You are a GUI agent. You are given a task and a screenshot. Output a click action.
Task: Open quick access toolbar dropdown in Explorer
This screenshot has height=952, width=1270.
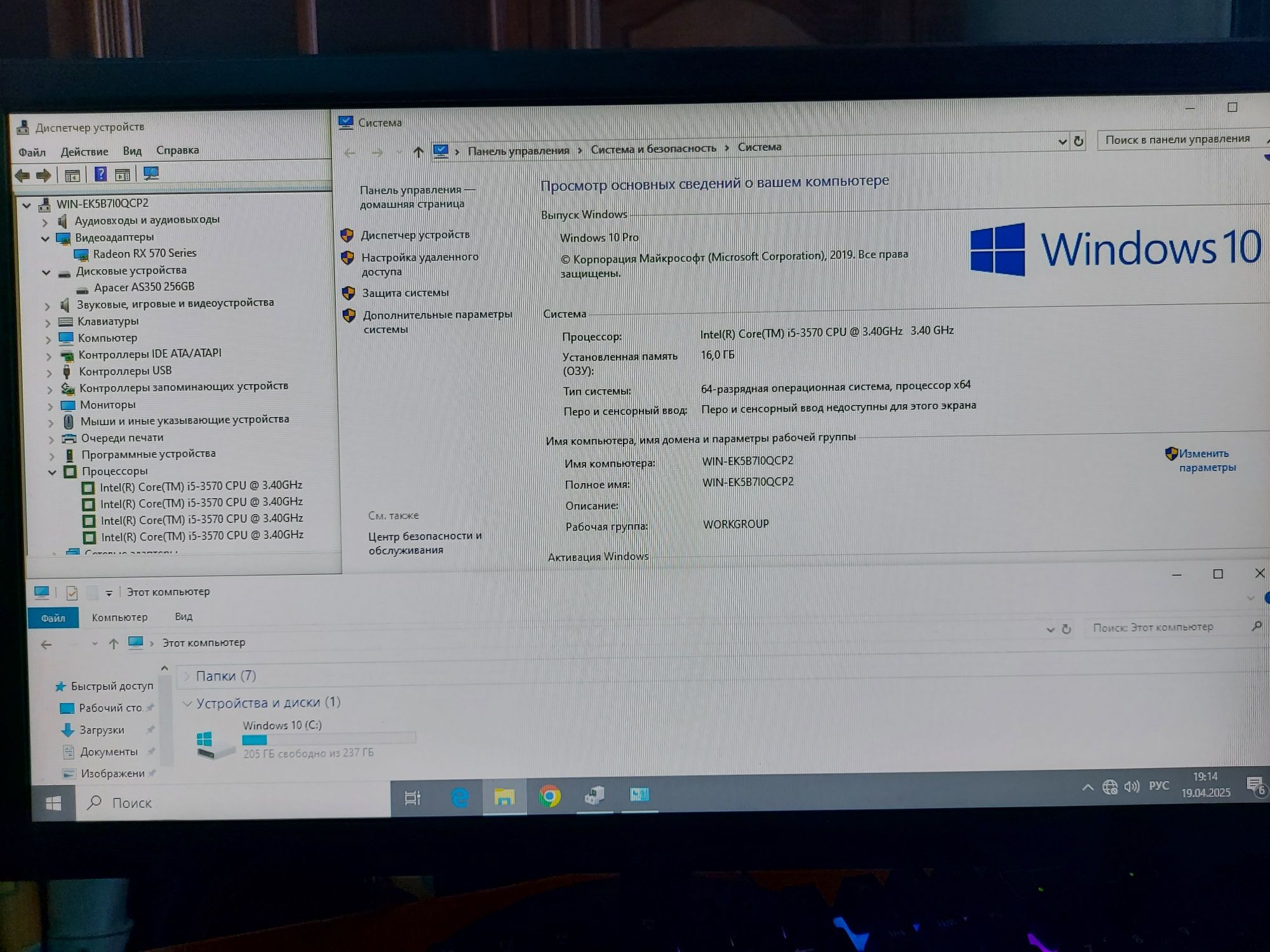tap(109, 593)
